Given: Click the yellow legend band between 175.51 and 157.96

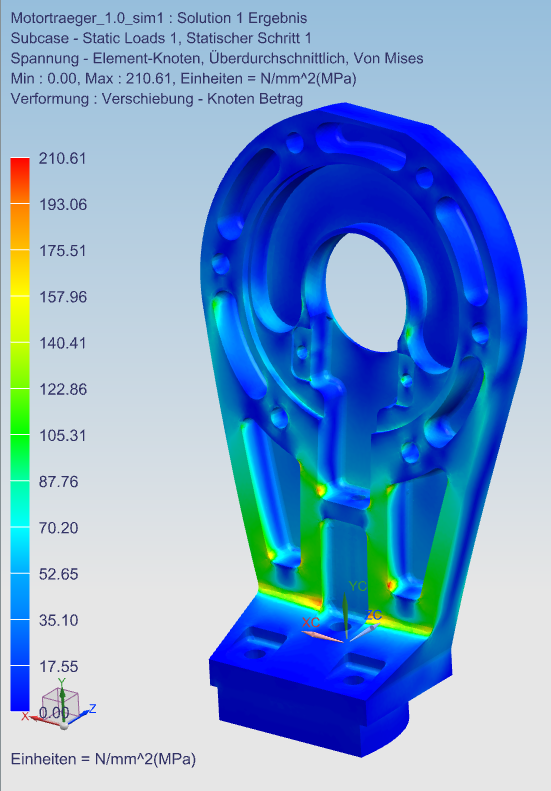Looking at the screenshot, I should click(20, 273).
